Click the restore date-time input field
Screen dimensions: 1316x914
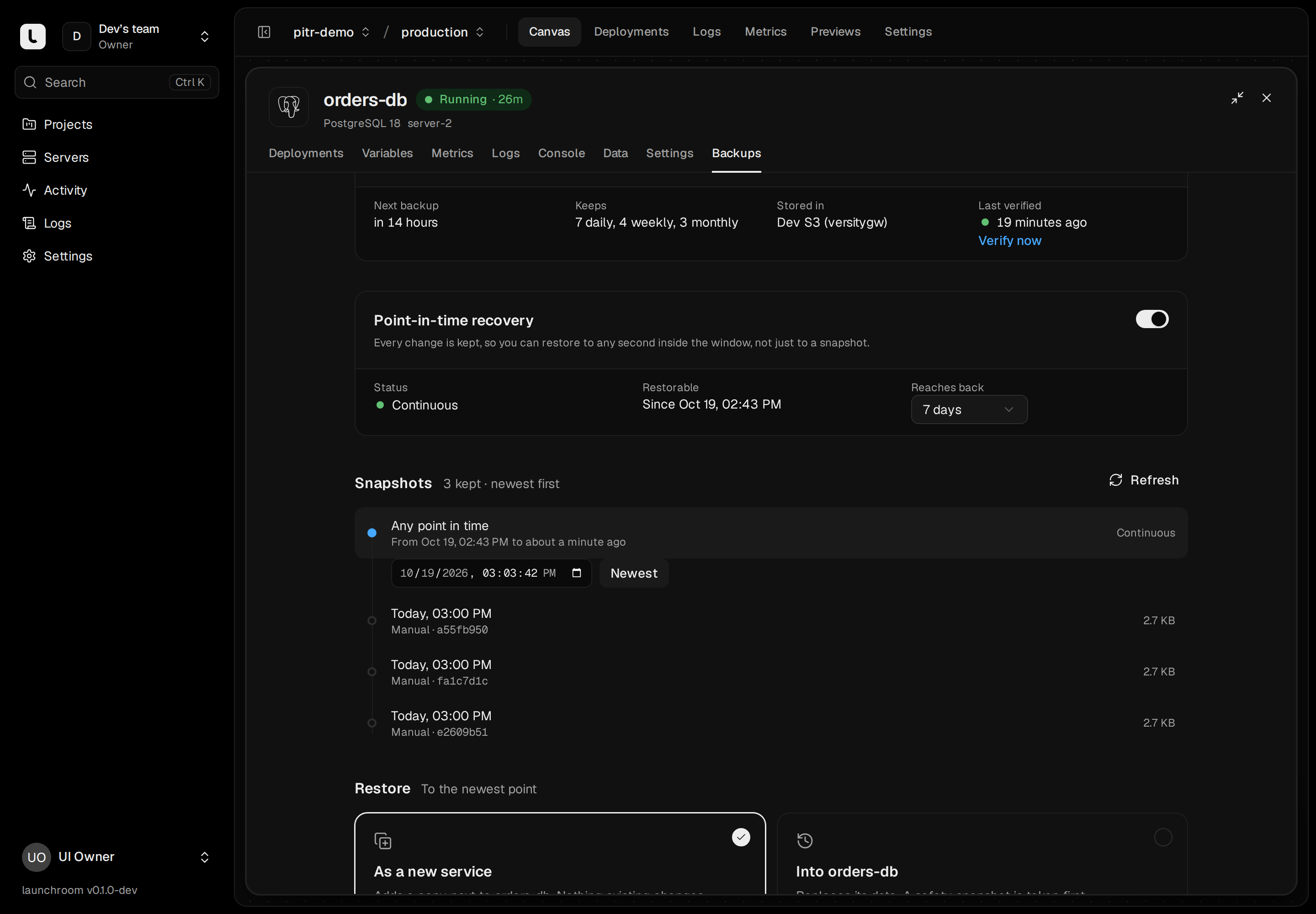(491, 573)
